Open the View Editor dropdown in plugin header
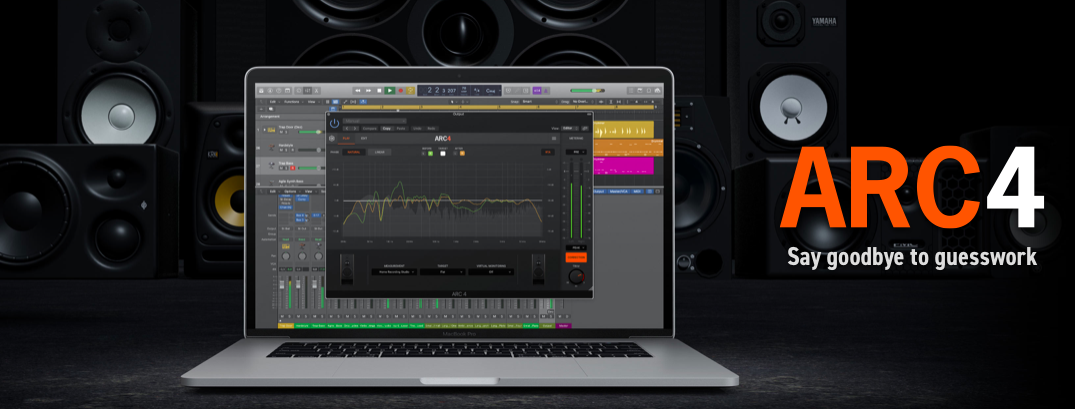Viewport: 1075px width, 409px height. click(570, 128)
